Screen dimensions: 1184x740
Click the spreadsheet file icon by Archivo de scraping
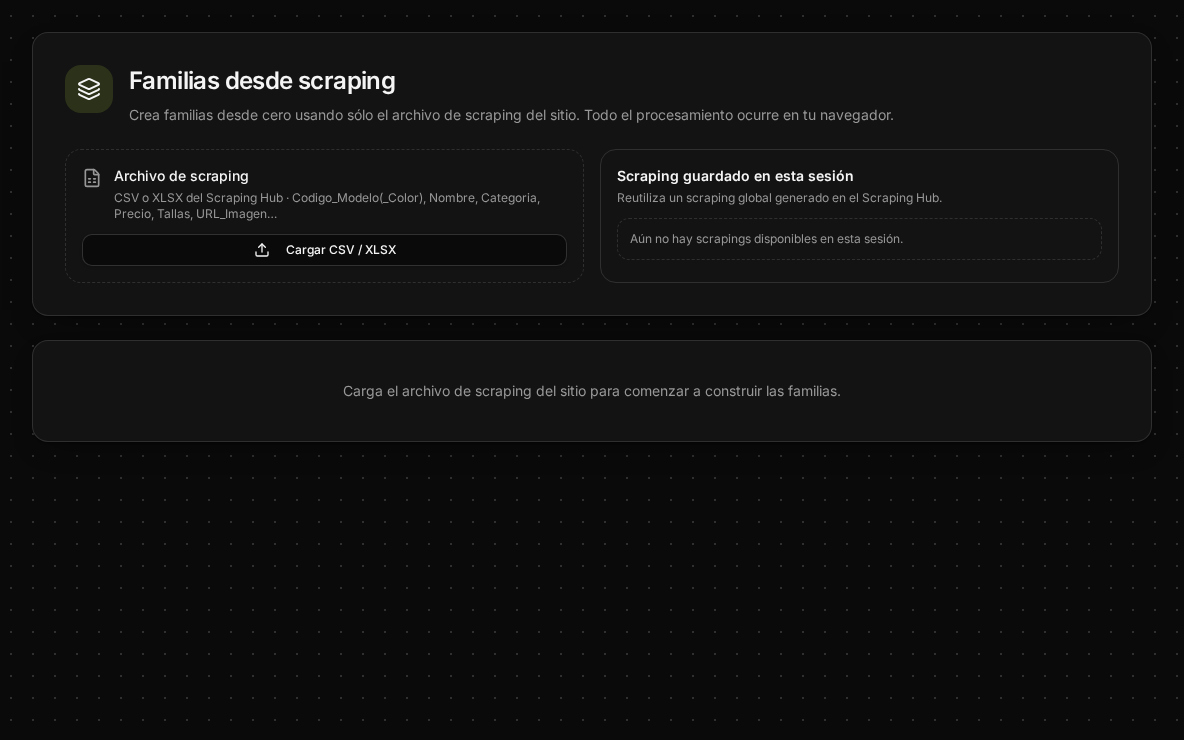click(x=92, y=178)
